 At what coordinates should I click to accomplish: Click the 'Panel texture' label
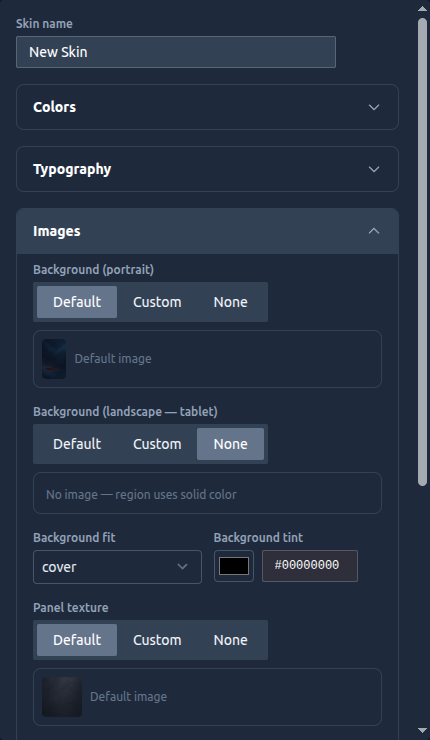click(71, 607)
